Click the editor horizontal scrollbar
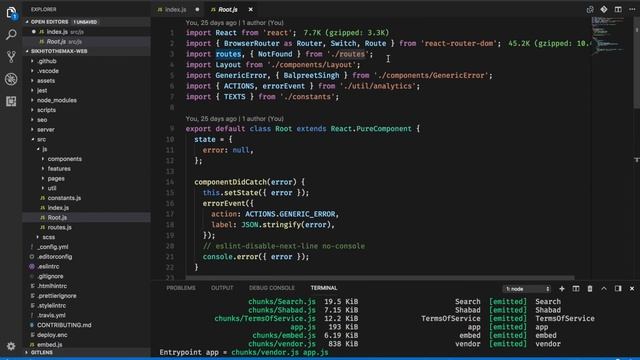The width and height of the screenshot is (640, 360). click(x=380, y=278)
